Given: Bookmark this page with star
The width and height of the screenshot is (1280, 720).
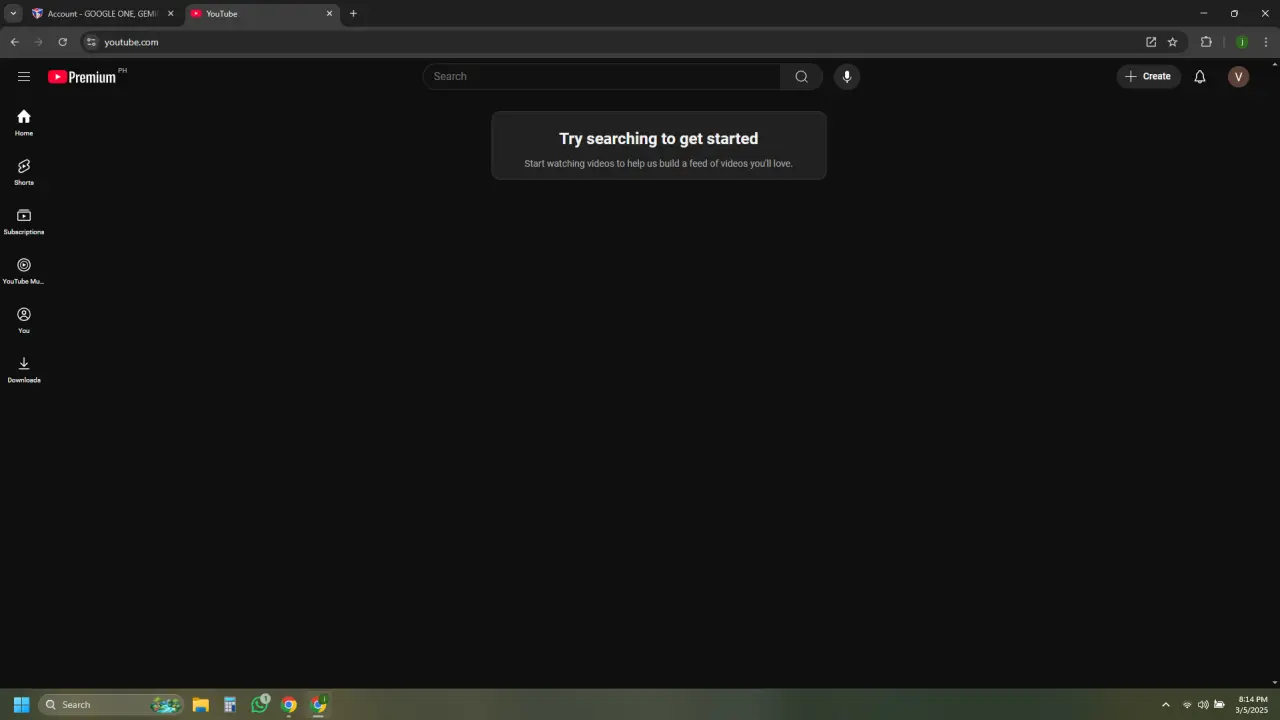Looking at the screenshot, I should point(1173,42).
